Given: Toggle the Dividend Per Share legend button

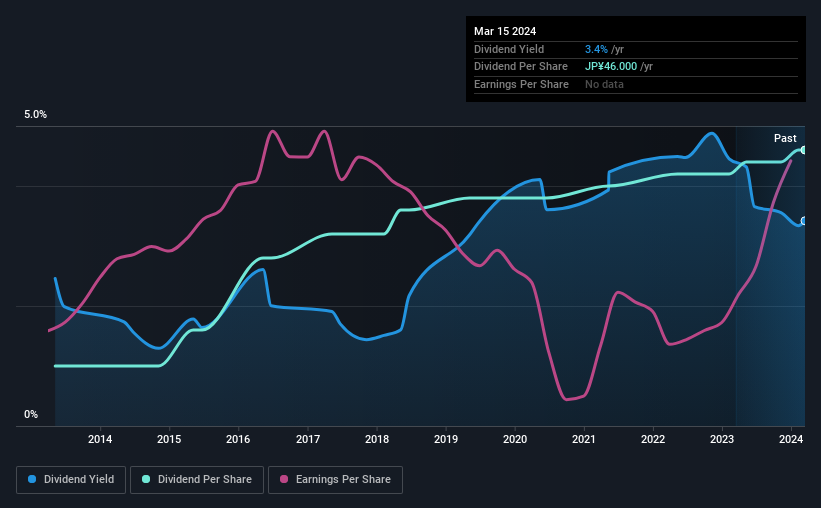Looking at the screenshot, I should [197, 480].
